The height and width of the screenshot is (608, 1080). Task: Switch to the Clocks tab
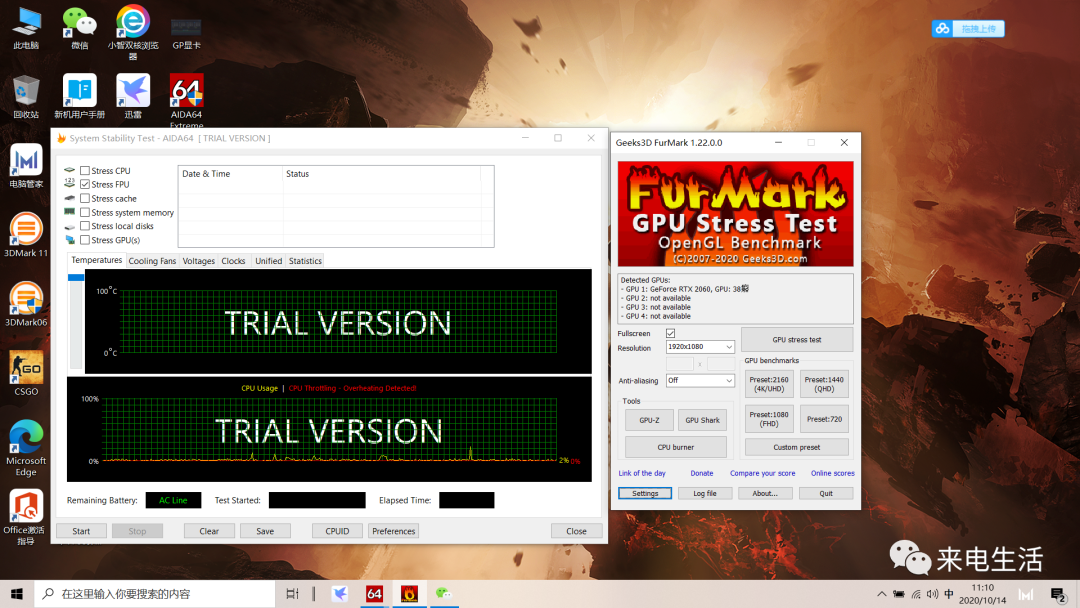233,261
